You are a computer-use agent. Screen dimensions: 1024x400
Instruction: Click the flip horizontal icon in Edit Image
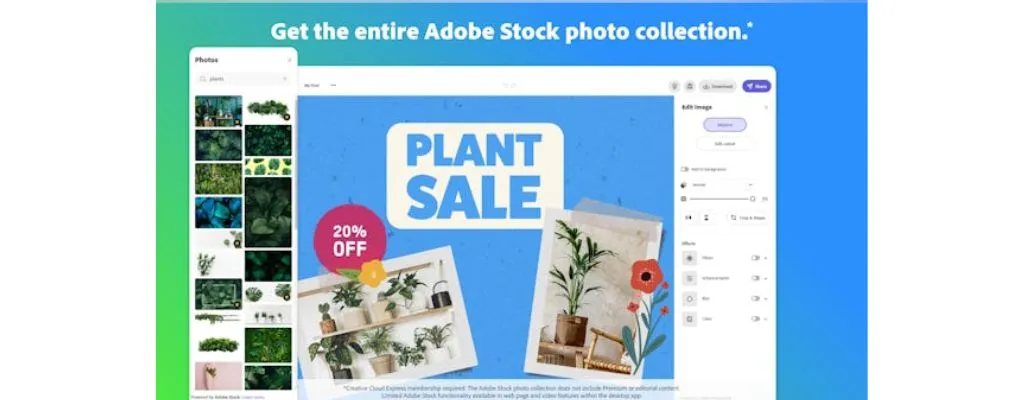(x=689, y=218)
